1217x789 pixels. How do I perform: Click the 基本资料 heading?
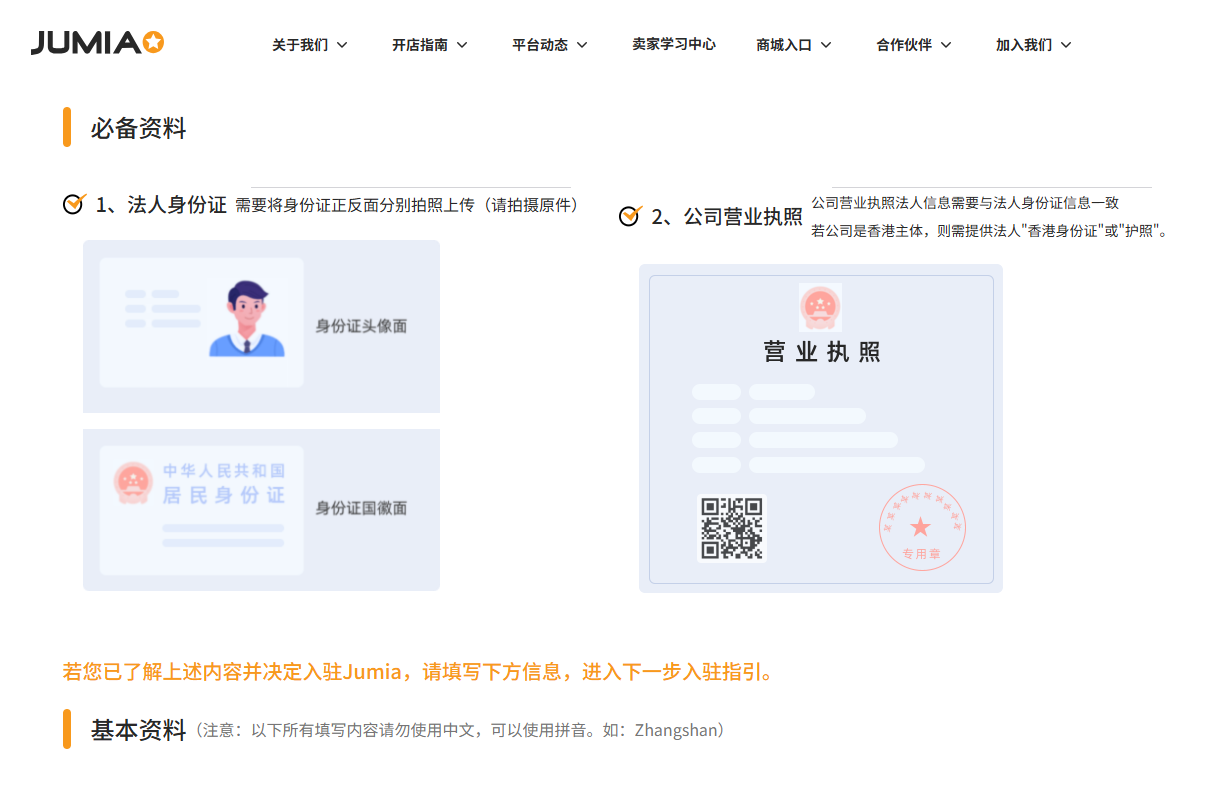pyautogui.click(x=138, y=730)
